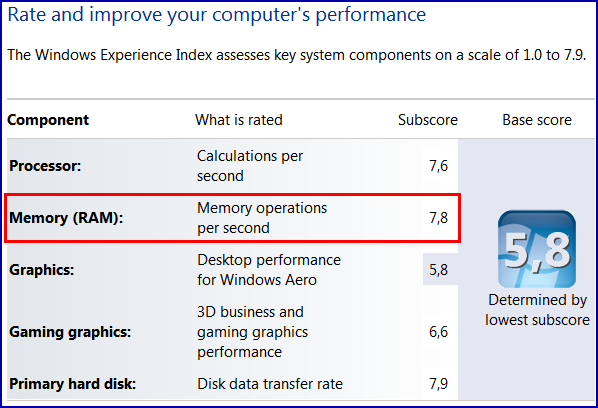Click the Memory (RAM) component label
598x408 pixels.
66,218
